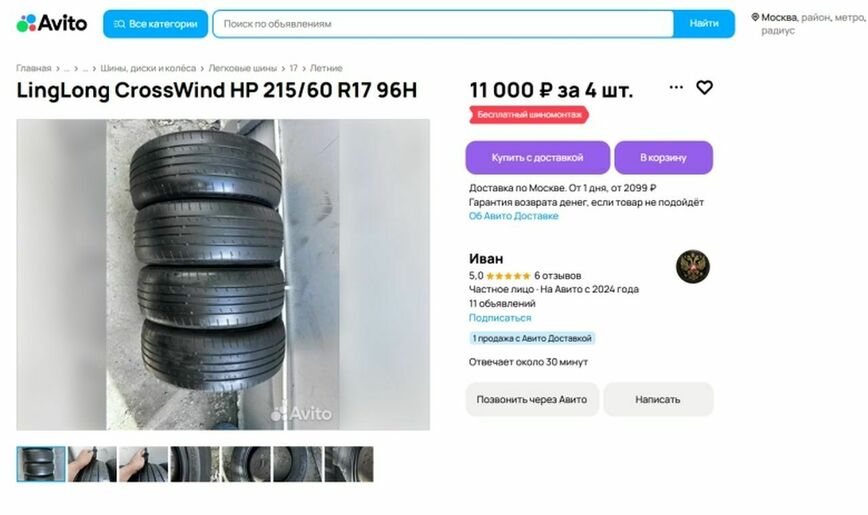Screen dimensions: 868x515
Task: Message the seller with Написать
Action: point(658,399)
